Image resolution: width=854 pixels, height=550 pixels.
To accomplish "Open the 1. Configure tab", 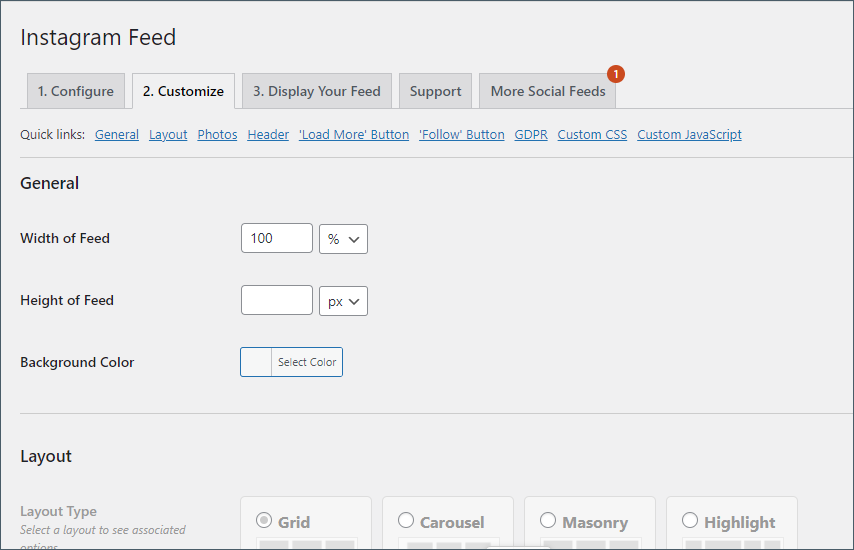I will (x=76, y=91).
